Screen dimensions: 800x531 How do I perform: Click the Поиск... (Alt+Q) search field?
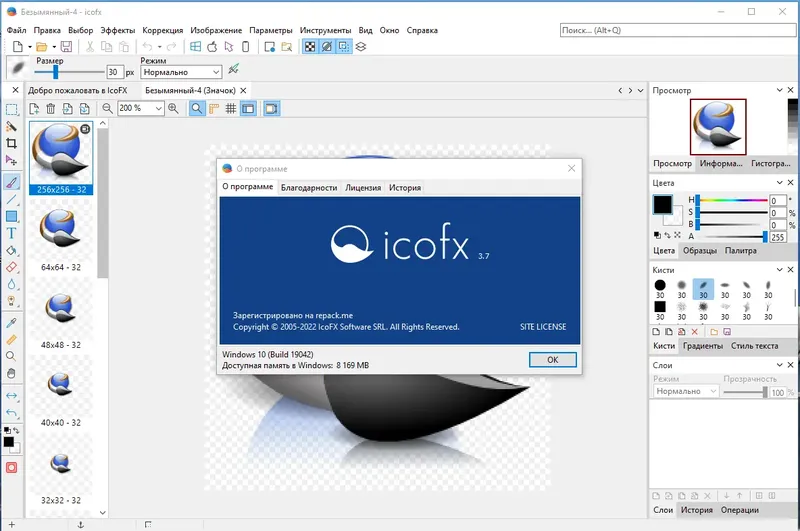click(678, 31)
